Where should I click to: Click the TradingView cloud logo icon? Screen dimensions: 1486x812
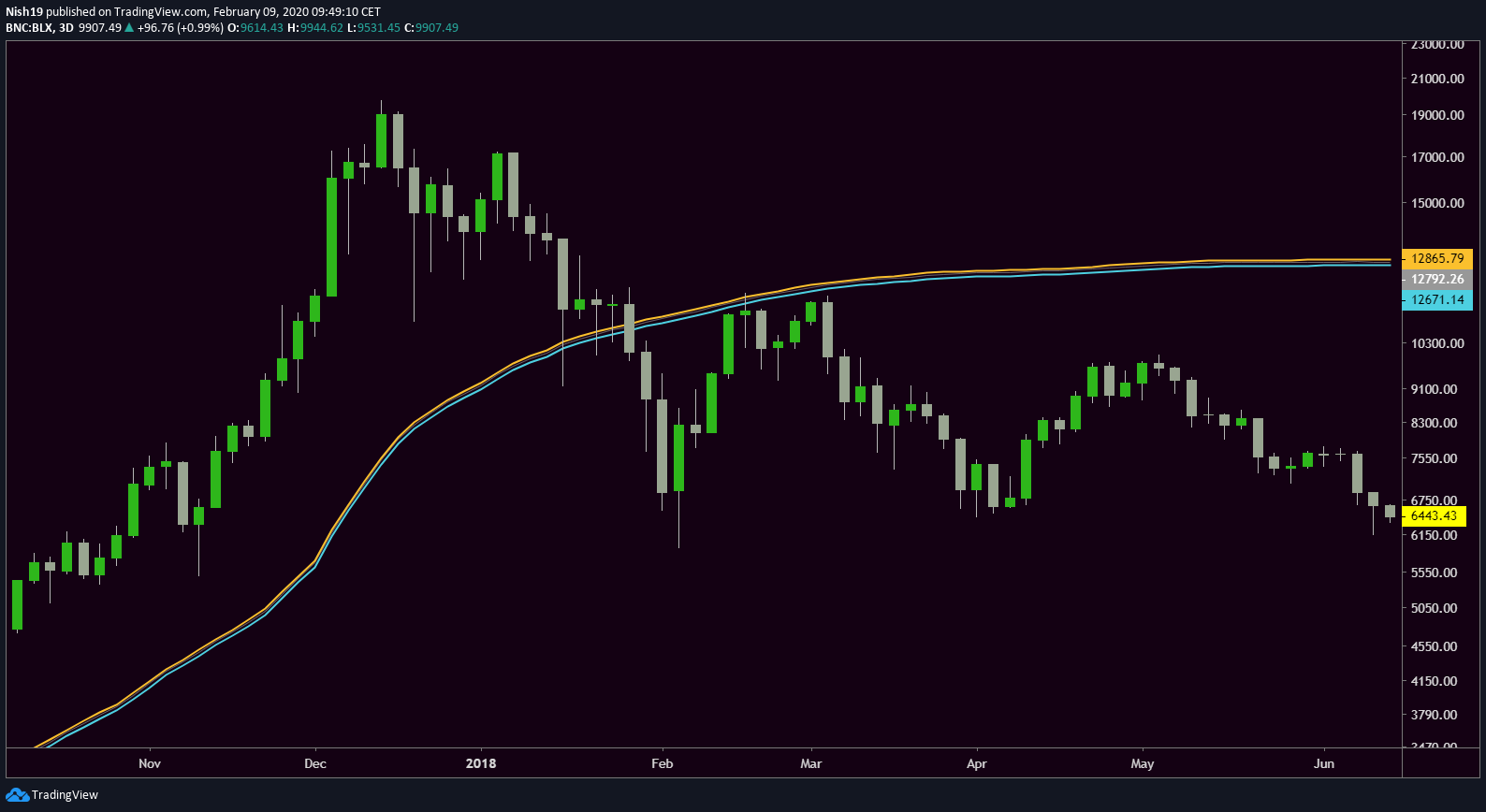[17, 795]
